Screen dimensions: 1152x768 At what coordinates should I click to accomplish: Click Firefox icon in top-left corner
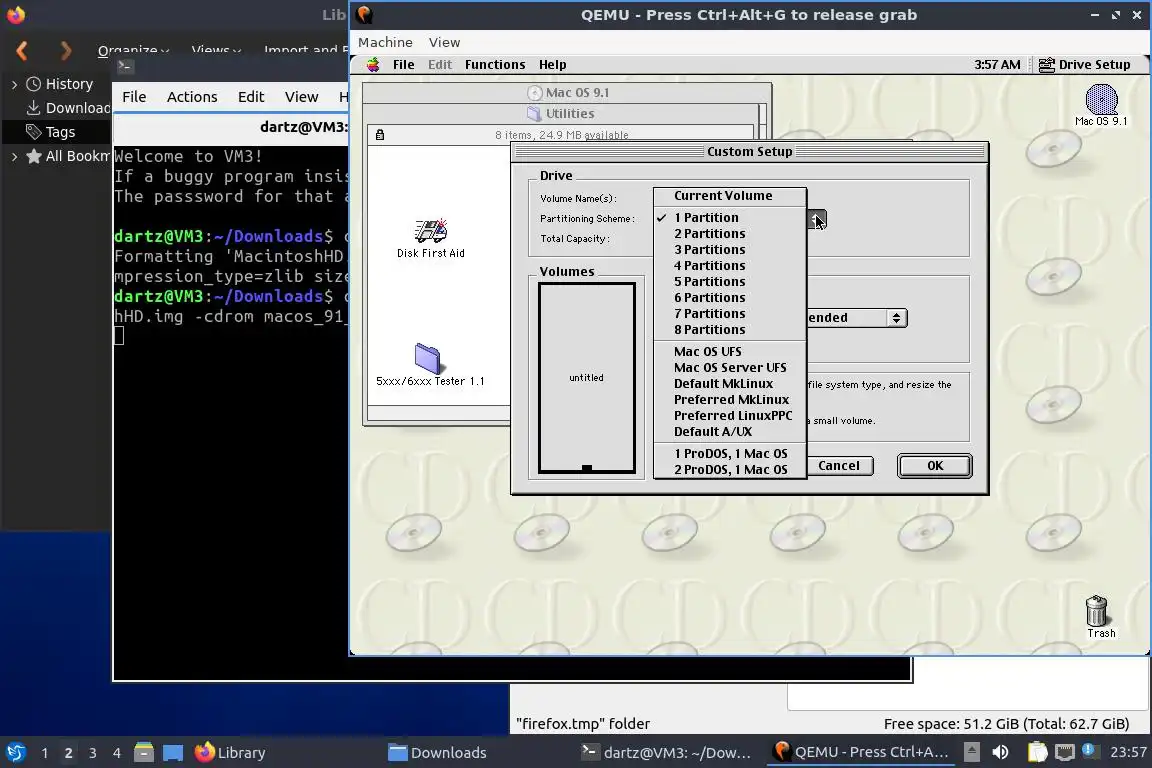15,15
